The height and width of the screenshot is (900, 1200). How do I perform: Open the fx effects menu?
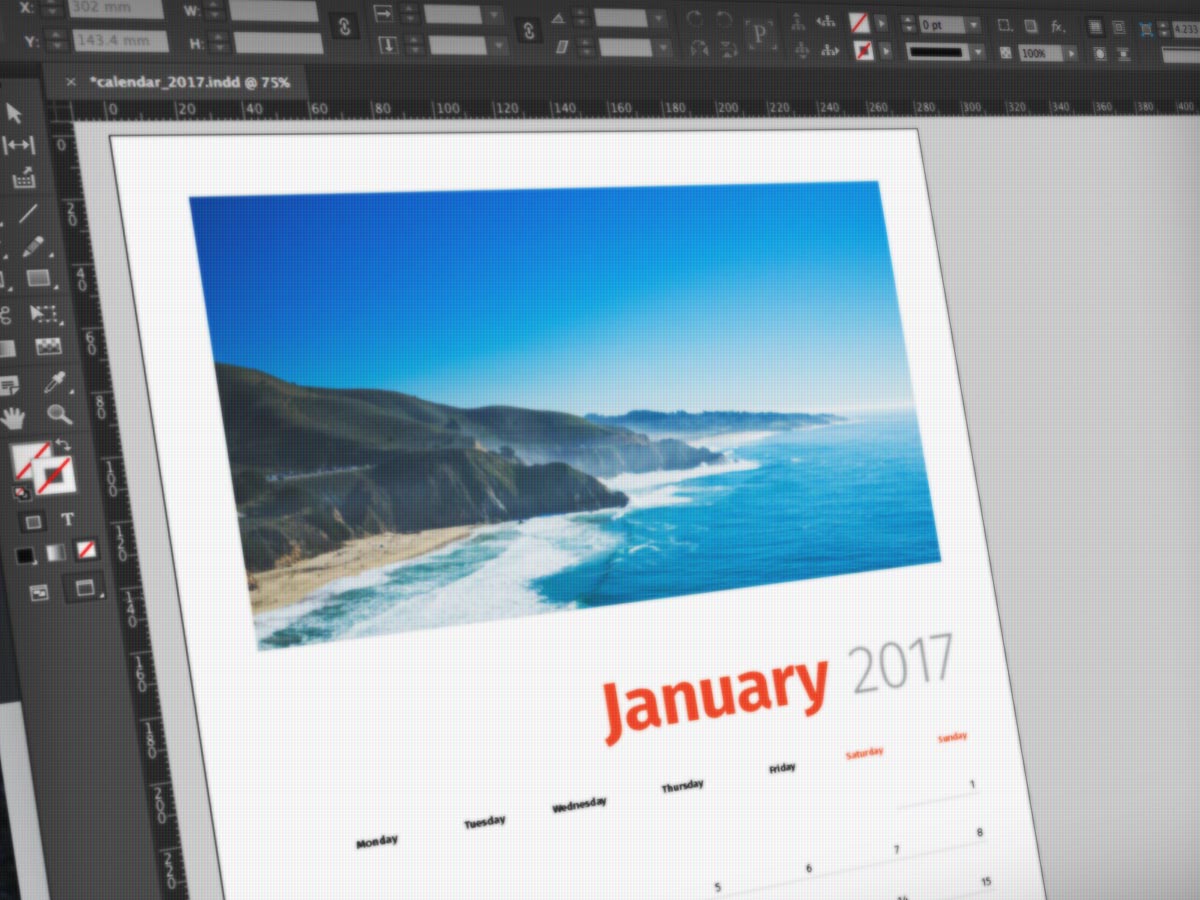pyautogui.click(x=1058, y=26)
